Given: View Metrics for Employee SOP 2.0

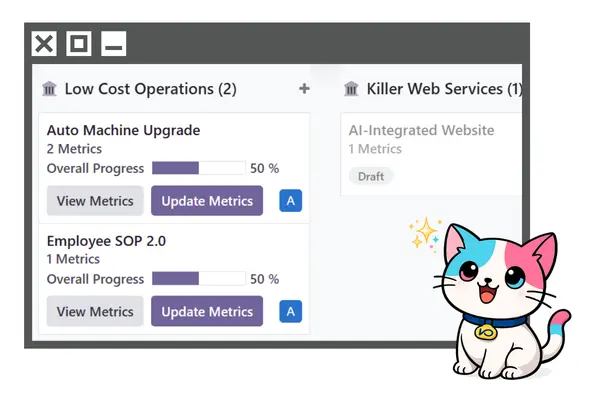Looking at the screenshot, I should (95, 312).
